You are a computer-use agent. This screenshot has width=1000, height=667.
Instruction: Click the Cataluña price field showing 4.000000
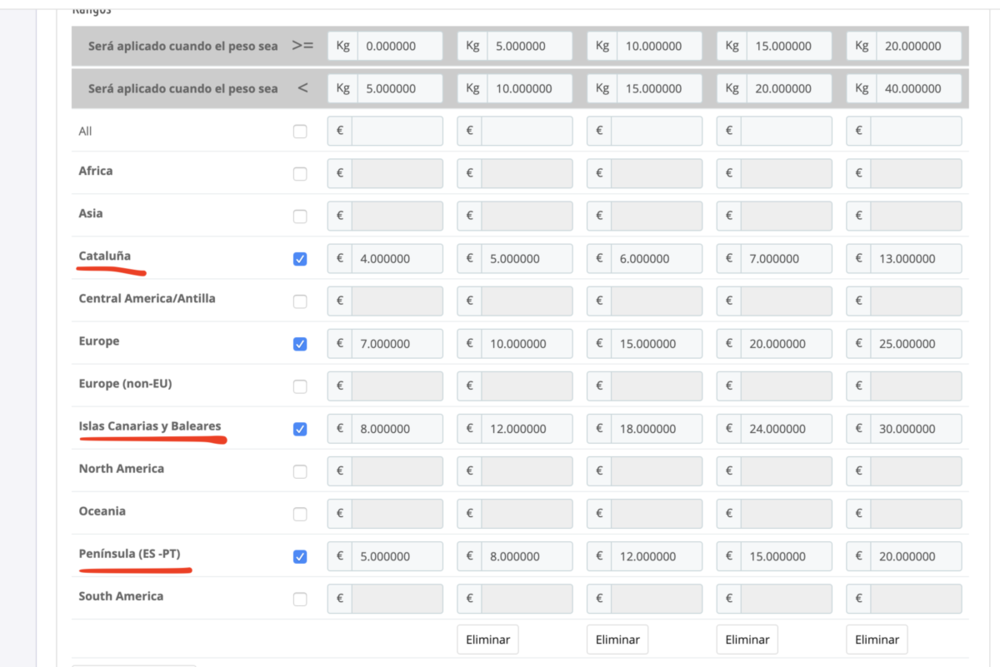pyautogui.click(x=397, y=259)
